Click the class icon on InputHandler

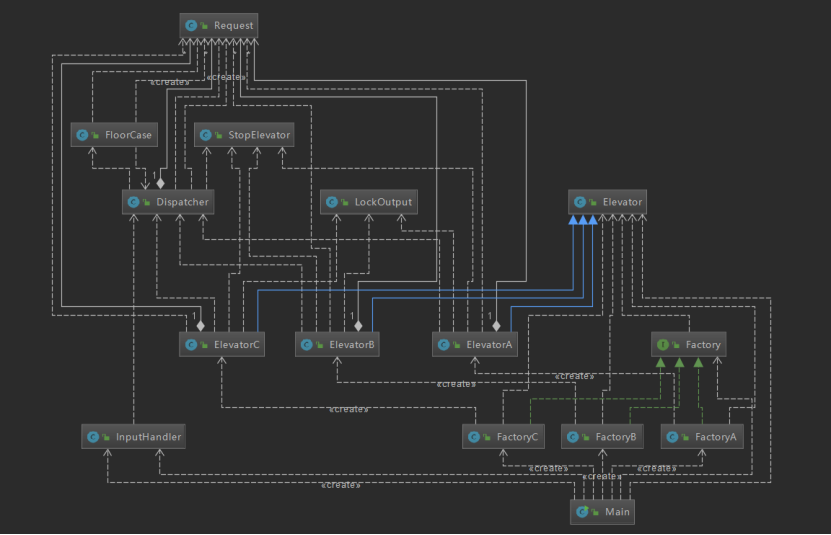point(93,437)
